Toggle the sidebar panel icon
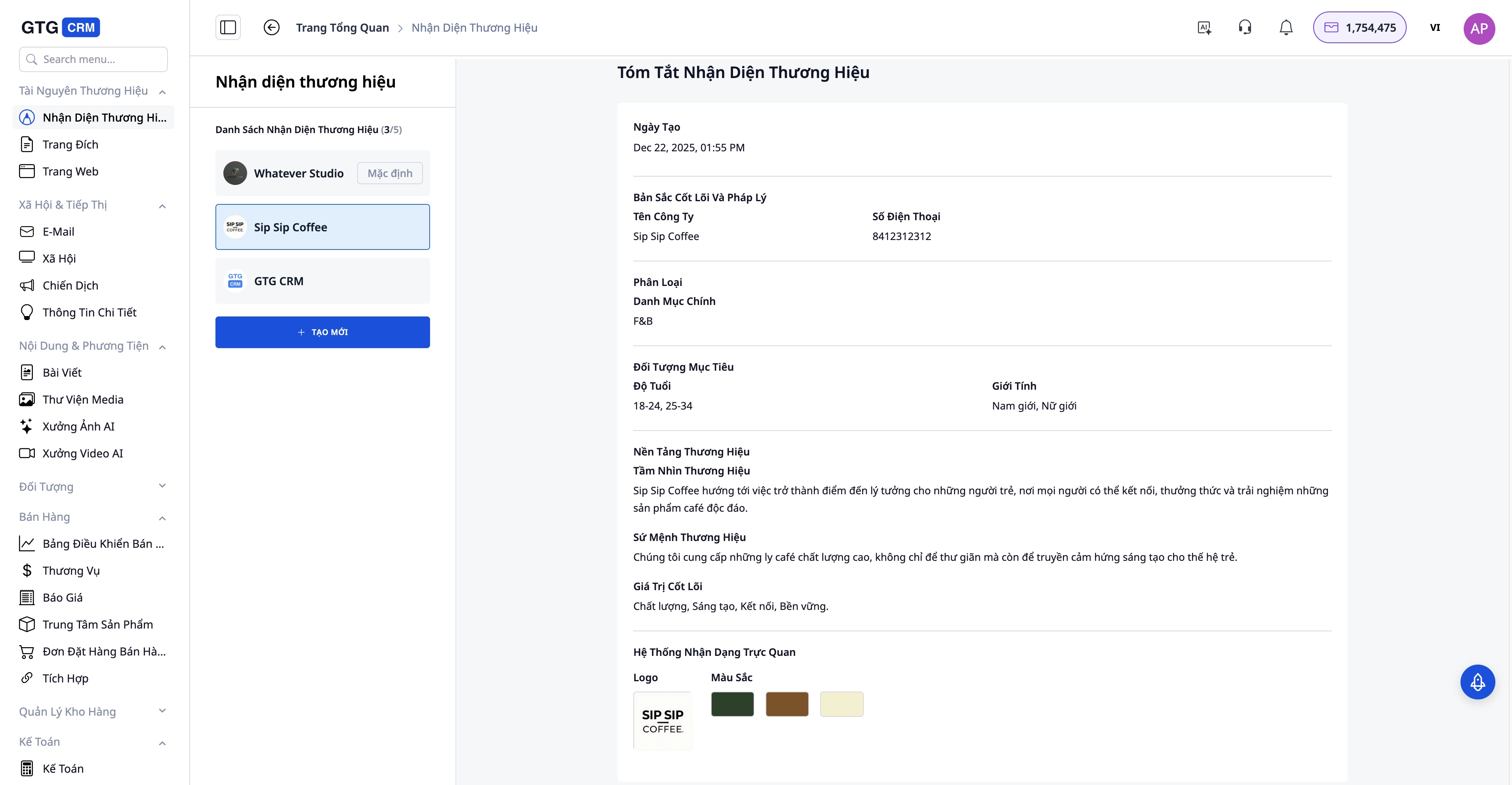Screen dimensions: 1512x785 tap(228, 28)
